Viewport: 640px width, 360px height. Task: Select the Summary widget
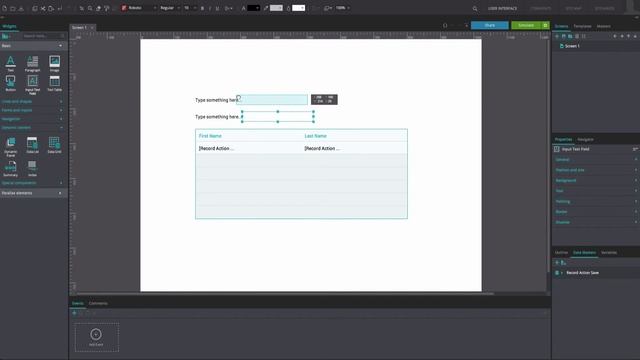point(11,169)
